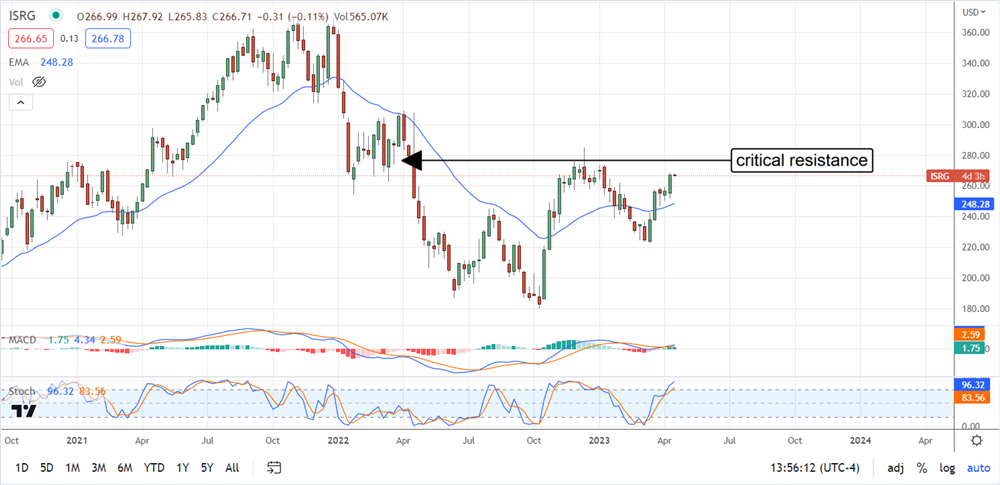
Task: Click the red 266.65 sell price box
Action: pos(30,39)
